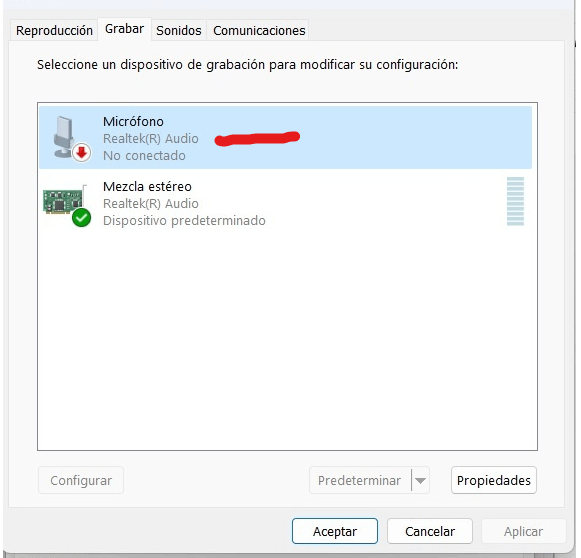The image size is (581, 558).
Task: Click the Cancelar button
Action: coord(430,531)
